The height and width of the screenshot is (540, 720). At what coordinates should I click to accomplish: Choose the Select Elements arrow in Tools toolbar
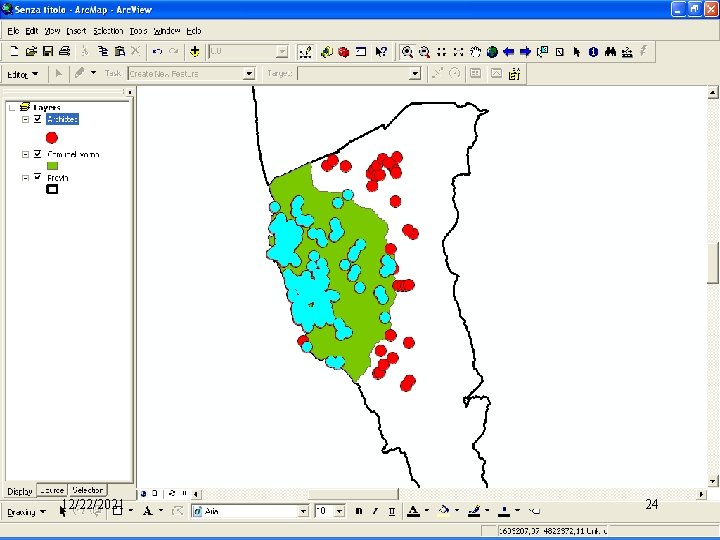(577, 51)
